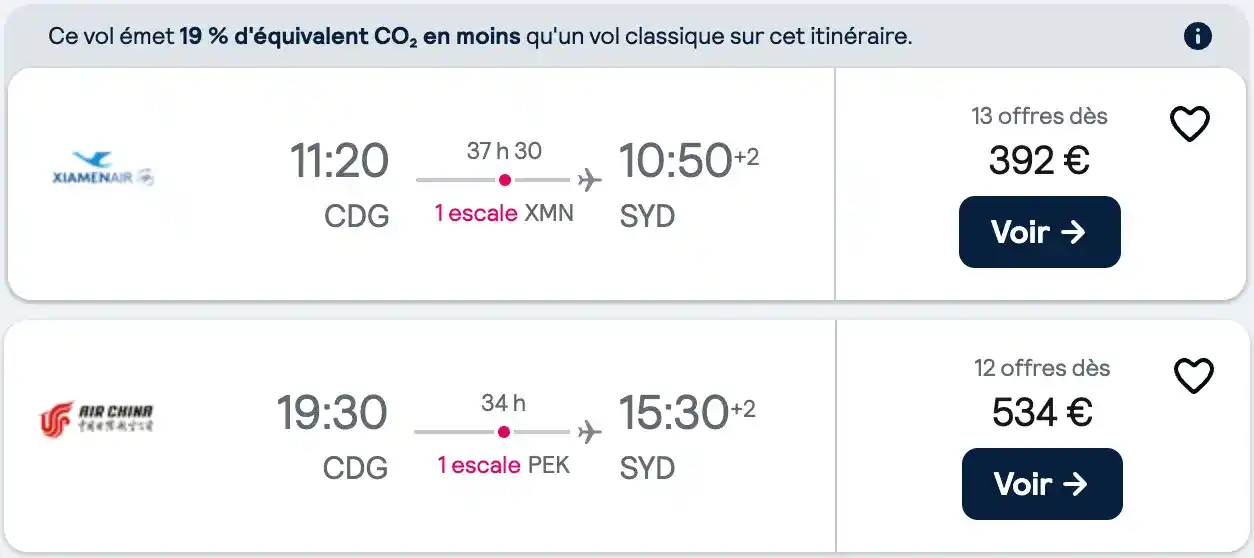The width and height of the screenshot is (1254, 558).
Task: Open the '1 escale PEK' stopover details
Action: tap(504, 465)
